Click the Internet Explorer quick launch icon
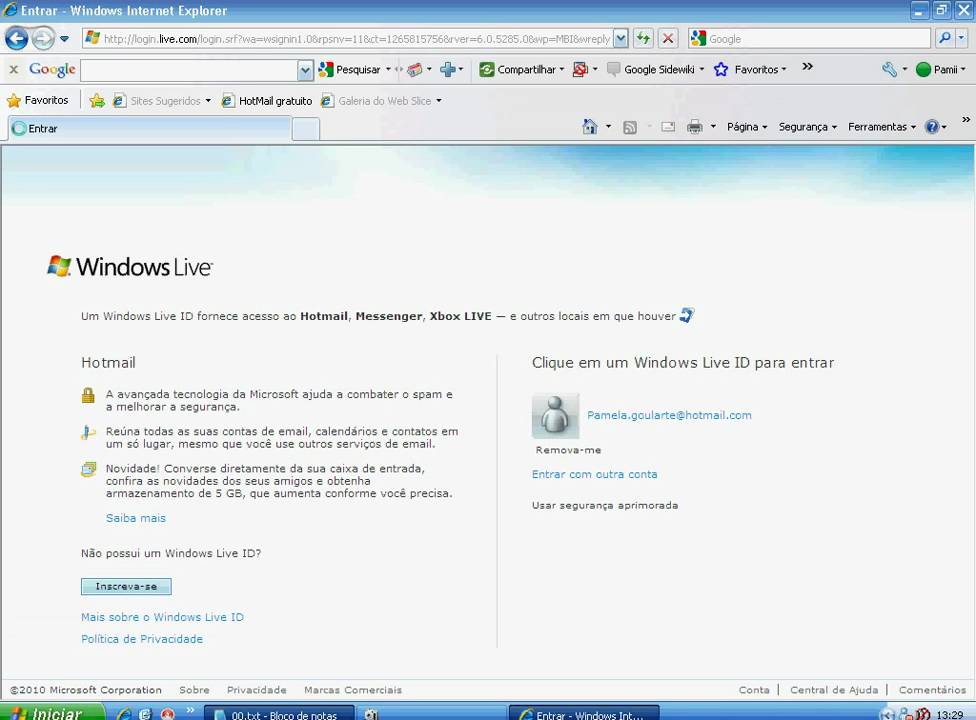976x720 pixels. pos(124,714)
